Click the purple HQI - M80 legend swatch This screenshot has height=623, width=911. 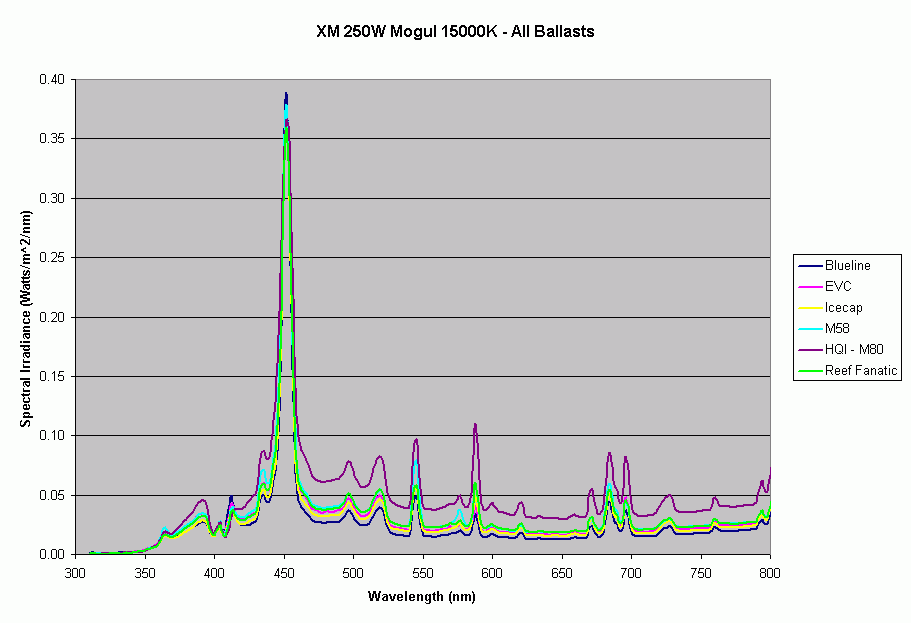[810, 349]
